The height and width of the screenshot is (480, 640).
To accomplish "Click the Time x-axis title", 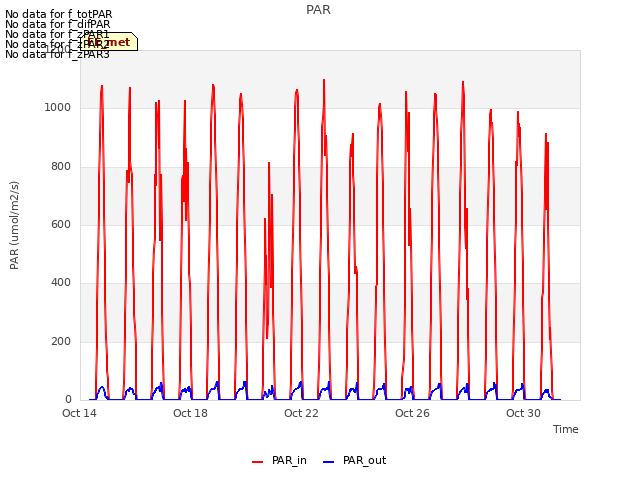I will [566, 429].
